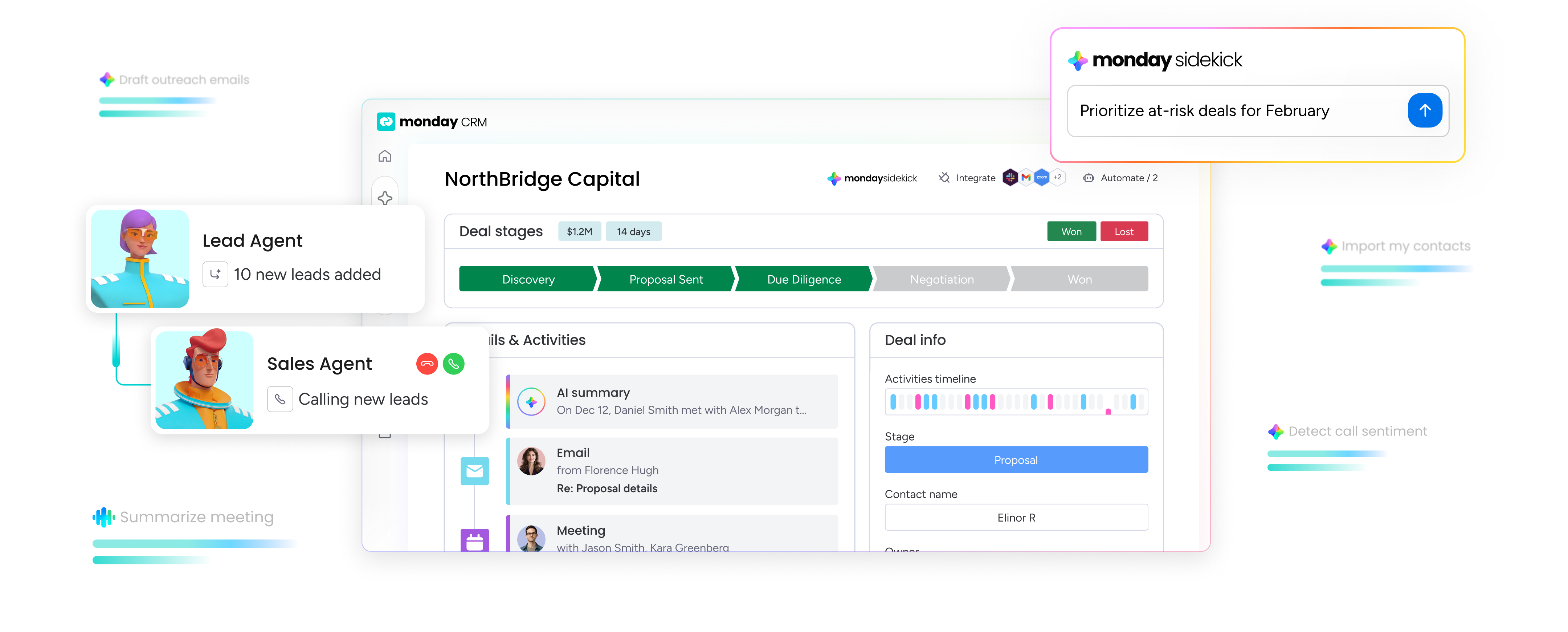This screenshot has width=1568, height=632.
Task: Click the Gmail integration icon
Action: [x=1026, y=178]
